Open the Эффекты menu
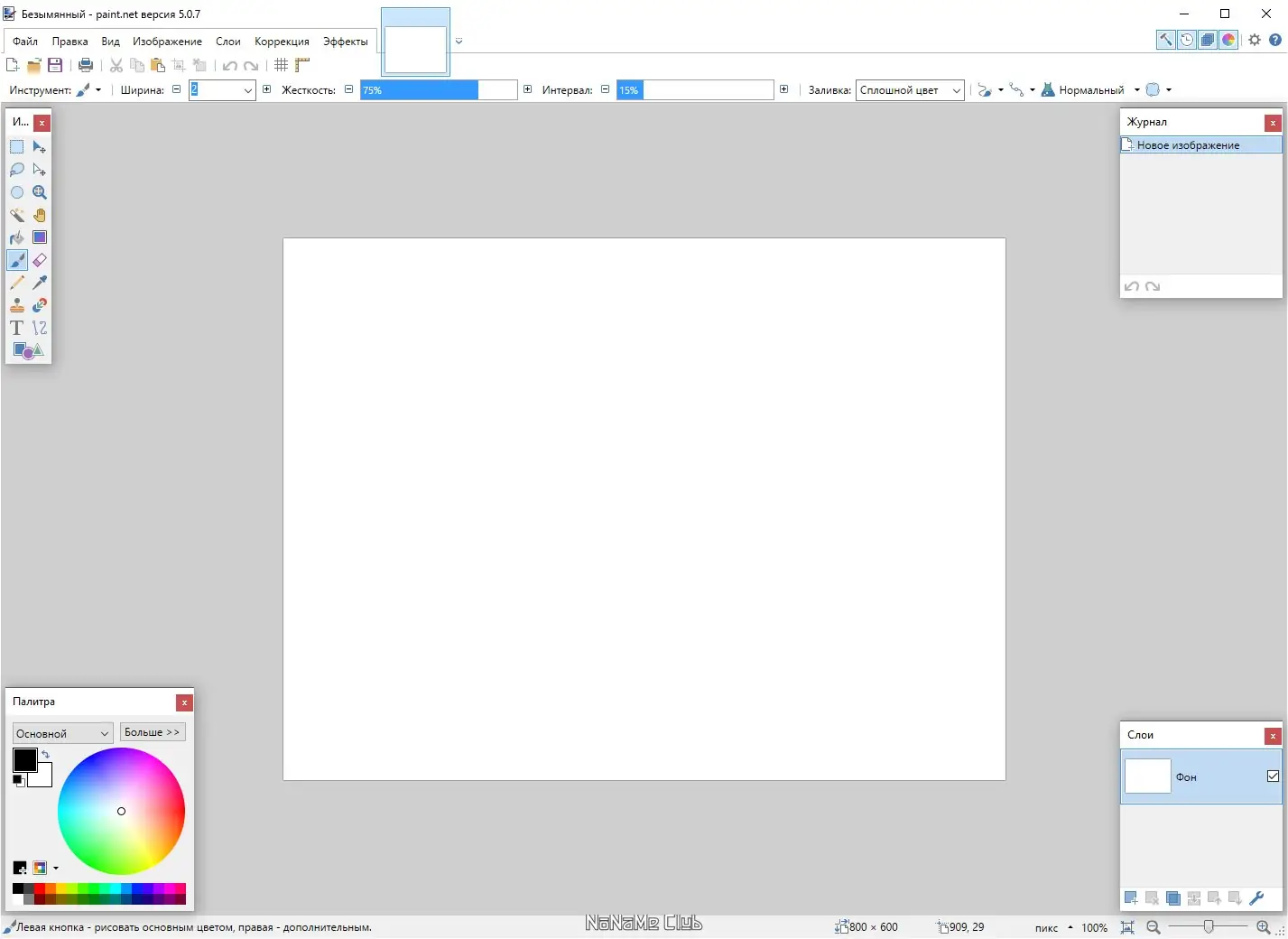The height and width of the screenshot is (939, 1288). [x=346, y=42]
